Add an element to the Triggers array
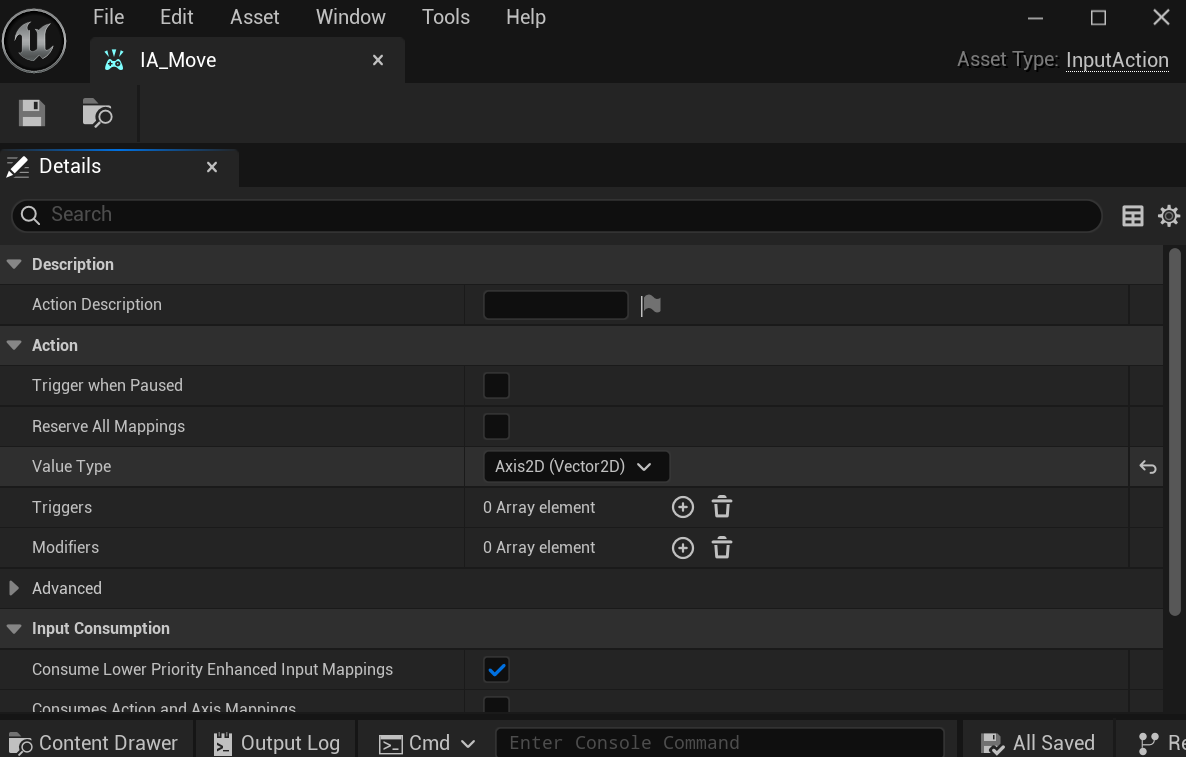The width and height of the screenshot is (1186, 757). coord(682,507)
